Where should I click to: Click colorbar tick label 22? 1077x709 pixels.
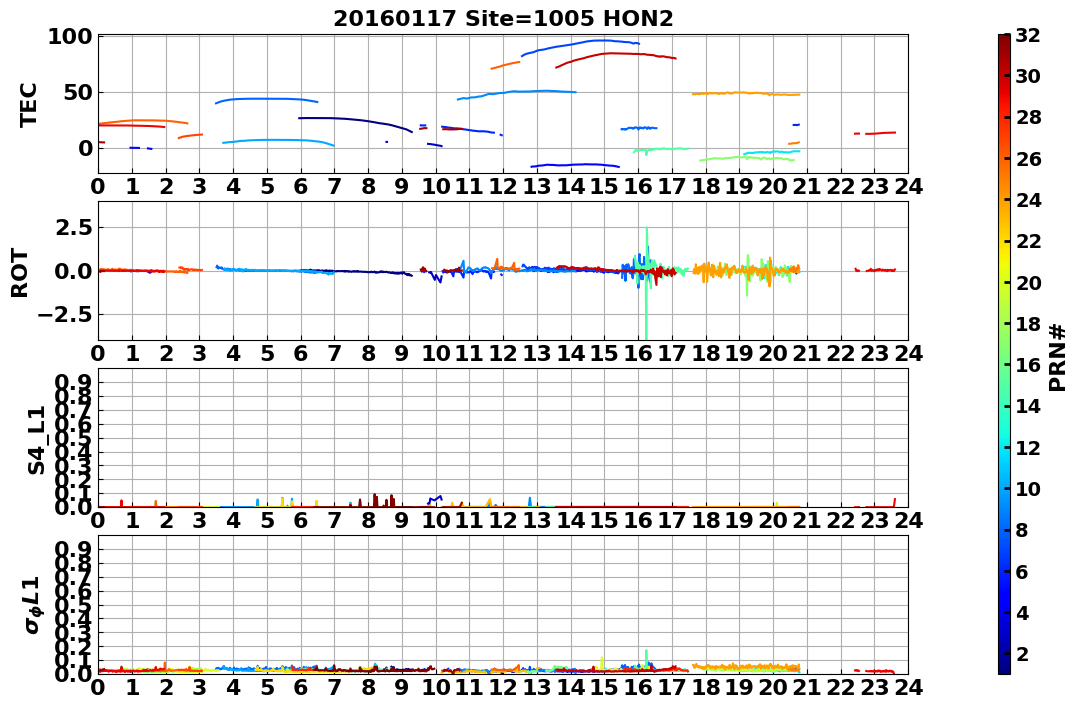pos(1028,241)
